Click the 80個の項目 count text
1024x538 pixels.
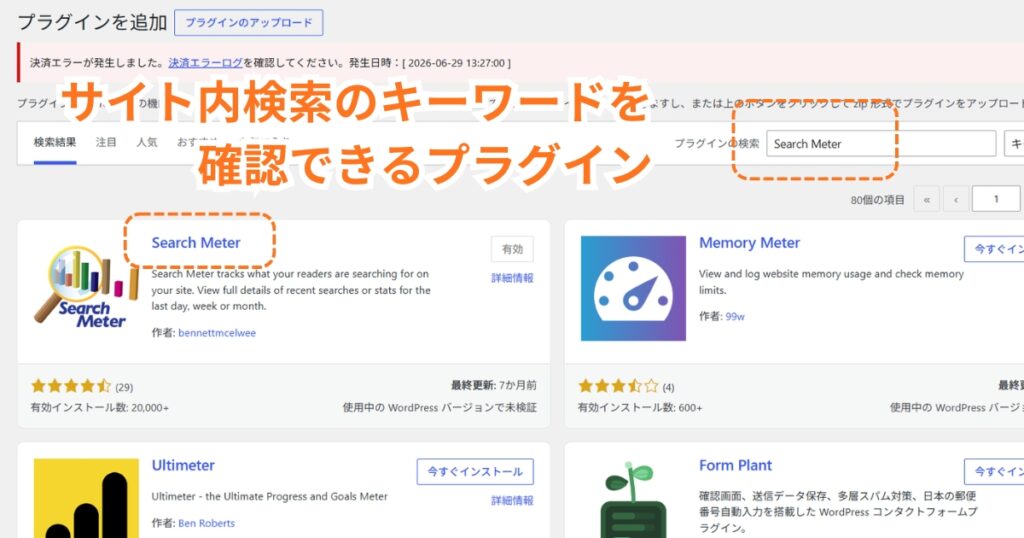877,200
